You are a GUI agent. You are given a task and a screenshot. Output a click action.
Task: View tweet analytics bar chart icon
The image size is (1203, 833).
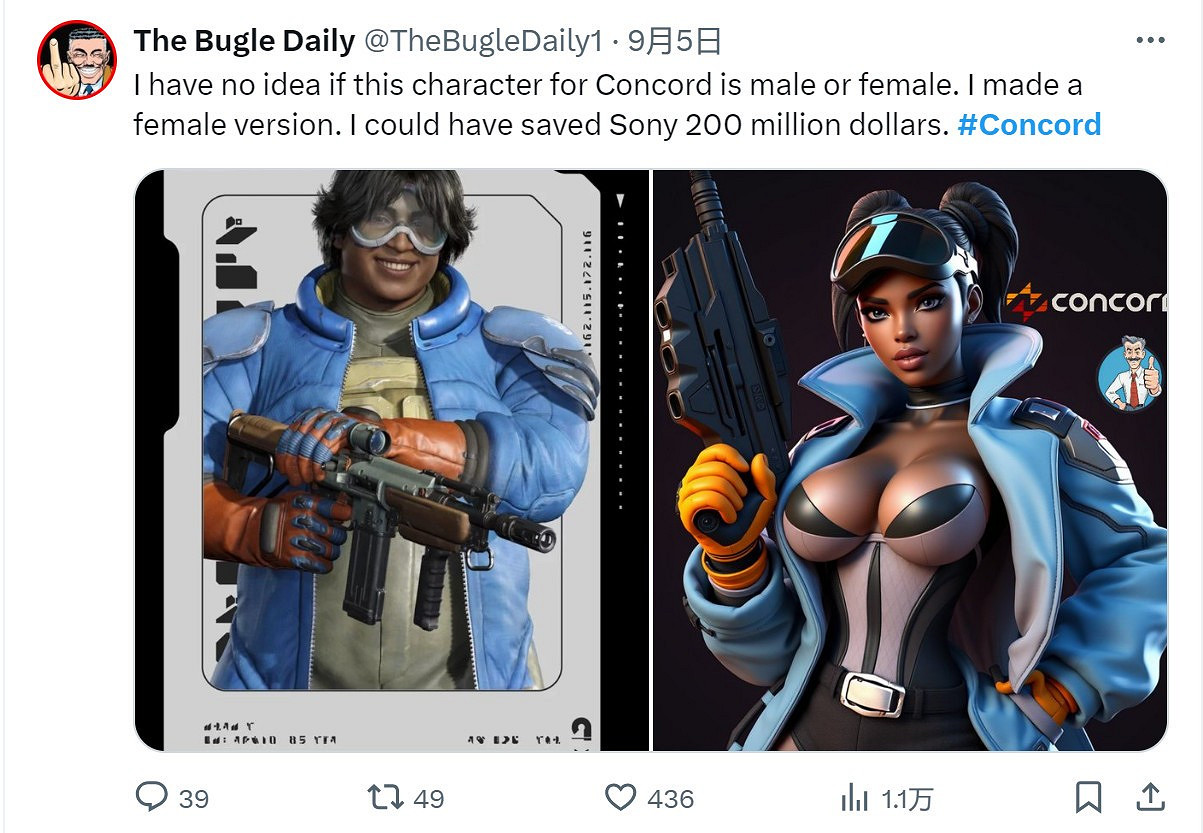pyautogui.click(x=854, y=797)
